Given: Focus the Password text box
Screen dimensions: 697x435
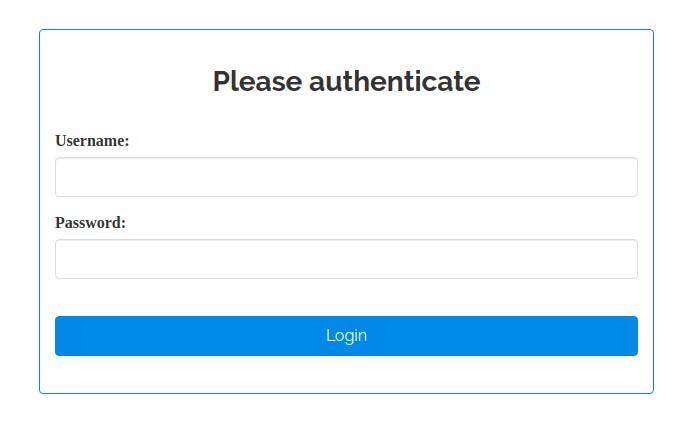Looking at the screenshot, I should (346, 259).
